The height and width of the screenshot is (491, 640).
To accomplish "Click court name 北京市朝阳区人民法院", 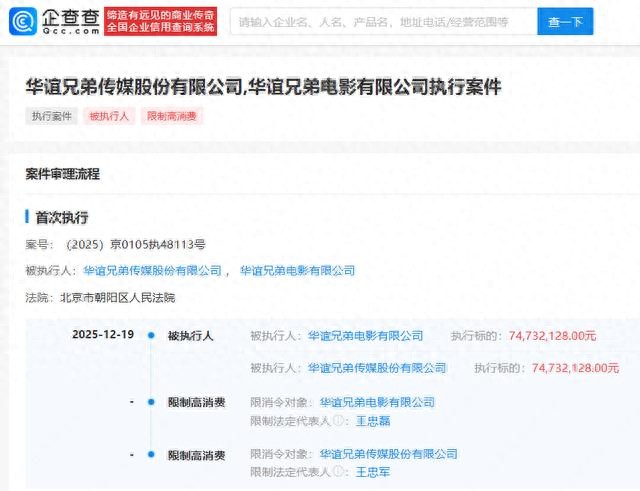I will [x=118, y=298].
